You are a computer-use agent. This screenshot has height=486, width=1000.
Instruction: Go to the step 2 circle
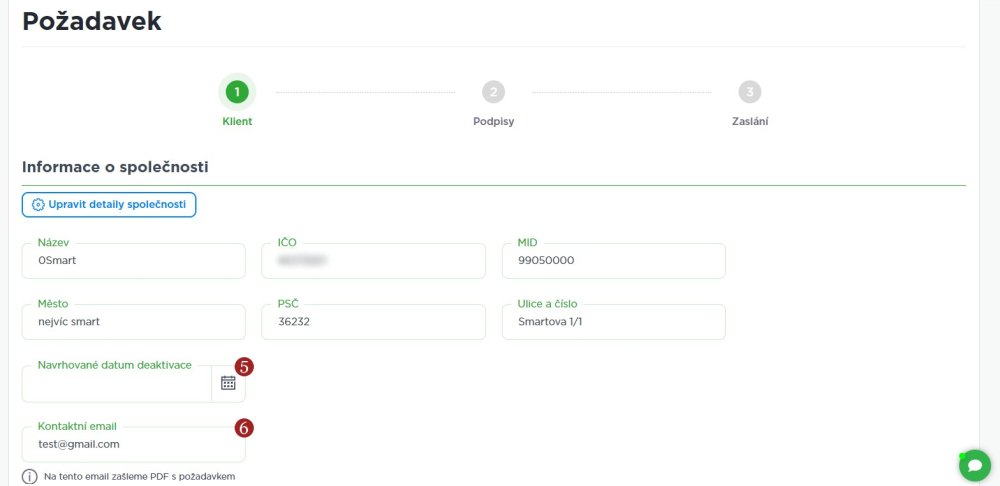point(493,92)
